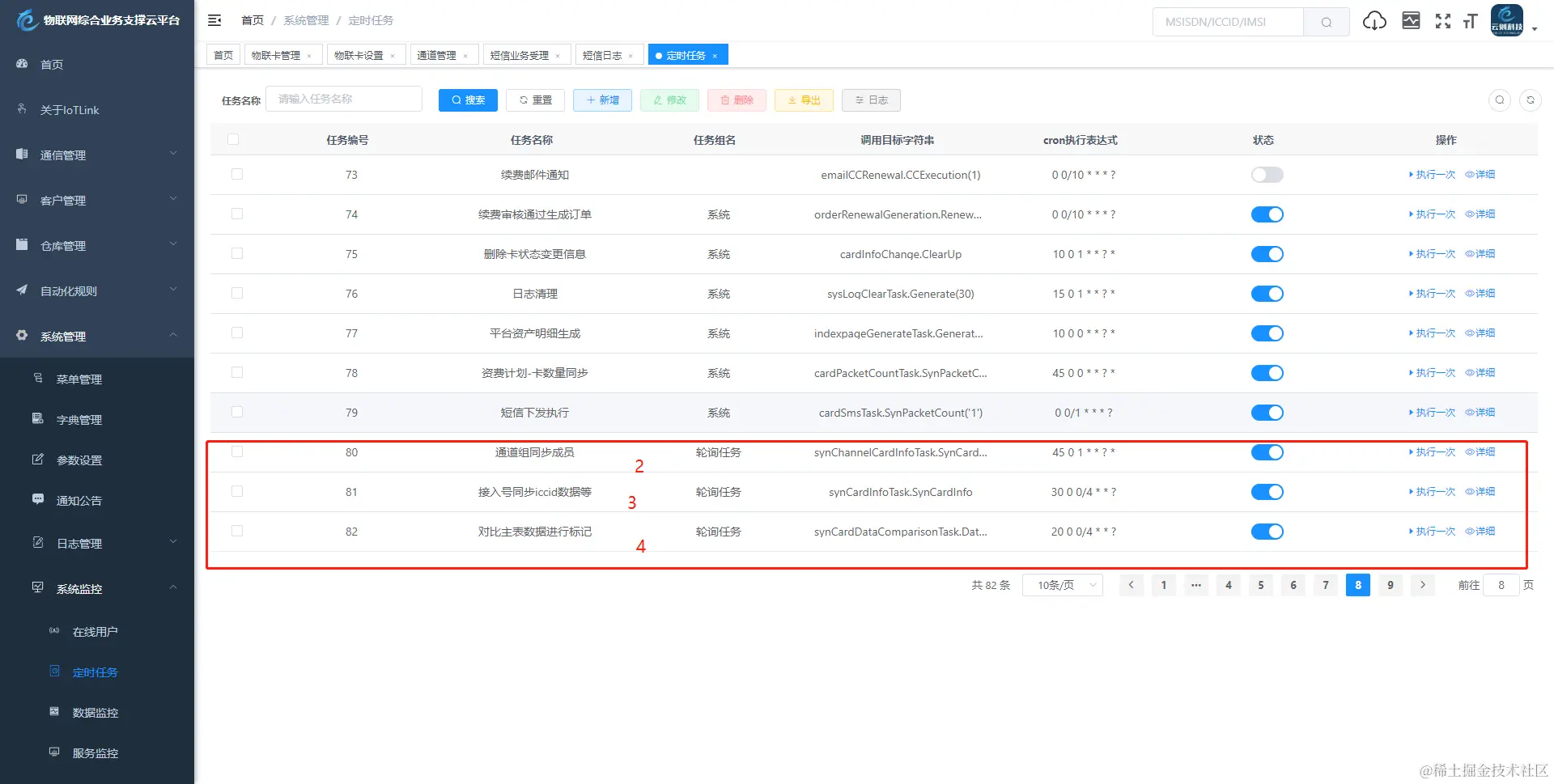This screenshot has height=784, width=1554.
Task: Click 首页 in the breadcrumb
Action: [253, 20]
